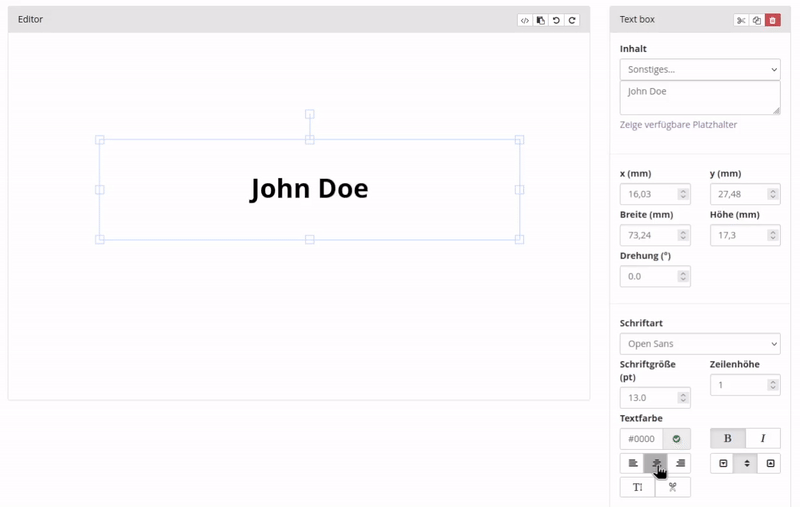
Task: Delete the text box with the red trash icon
Action: click(772, 20)
